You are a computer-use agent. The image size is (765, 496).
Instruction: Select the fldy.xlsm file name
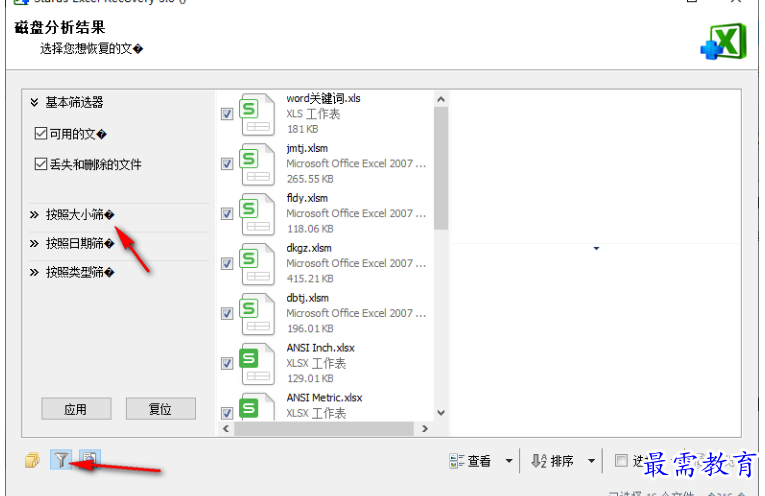tap(307, 198)
